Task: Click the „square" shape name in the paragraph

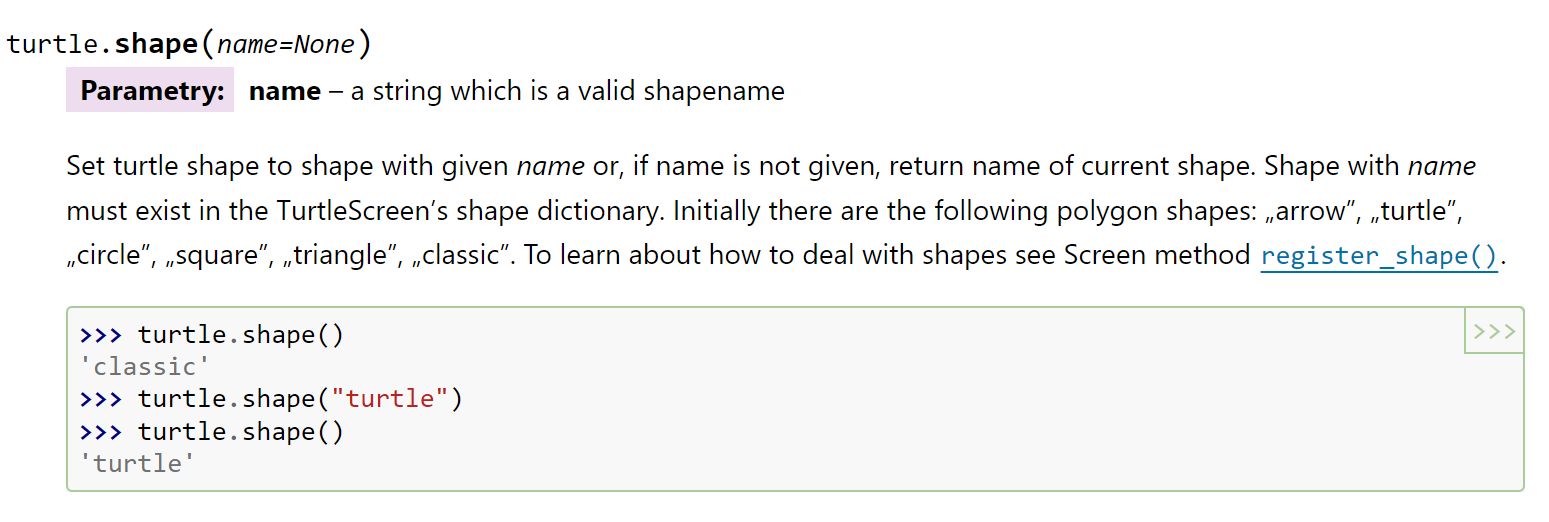Action: coord(216,255)
